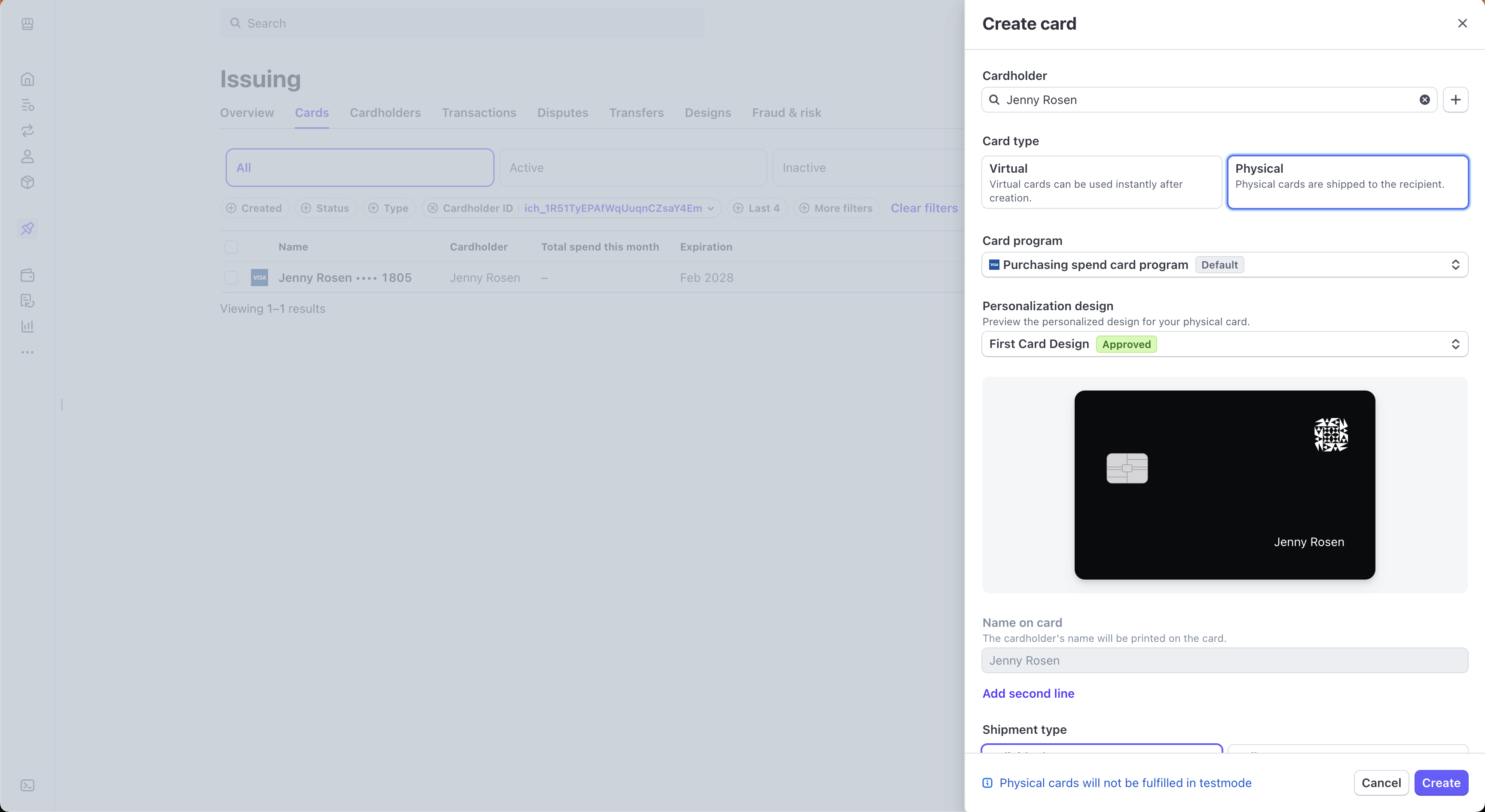Open the Card program dropdown

[x=1225, y=265]
